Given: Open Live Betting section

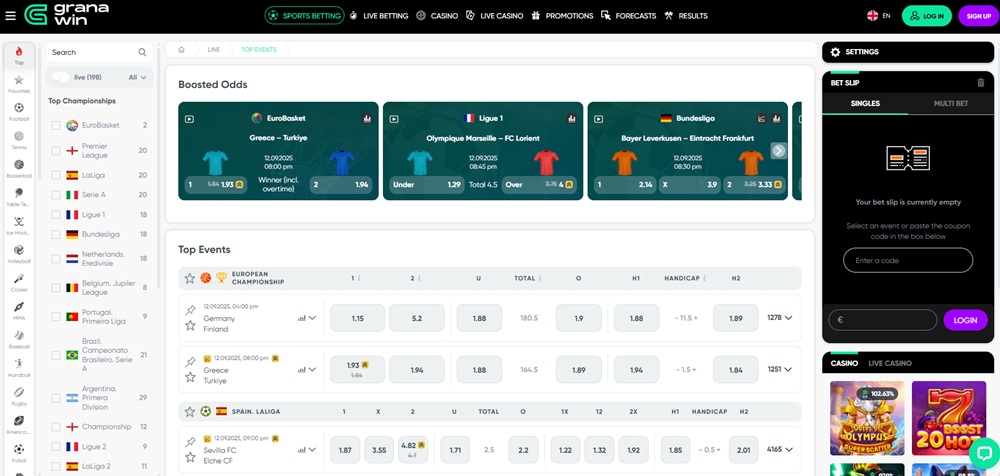Looking at the screenshot, I should tap(379, 16).
